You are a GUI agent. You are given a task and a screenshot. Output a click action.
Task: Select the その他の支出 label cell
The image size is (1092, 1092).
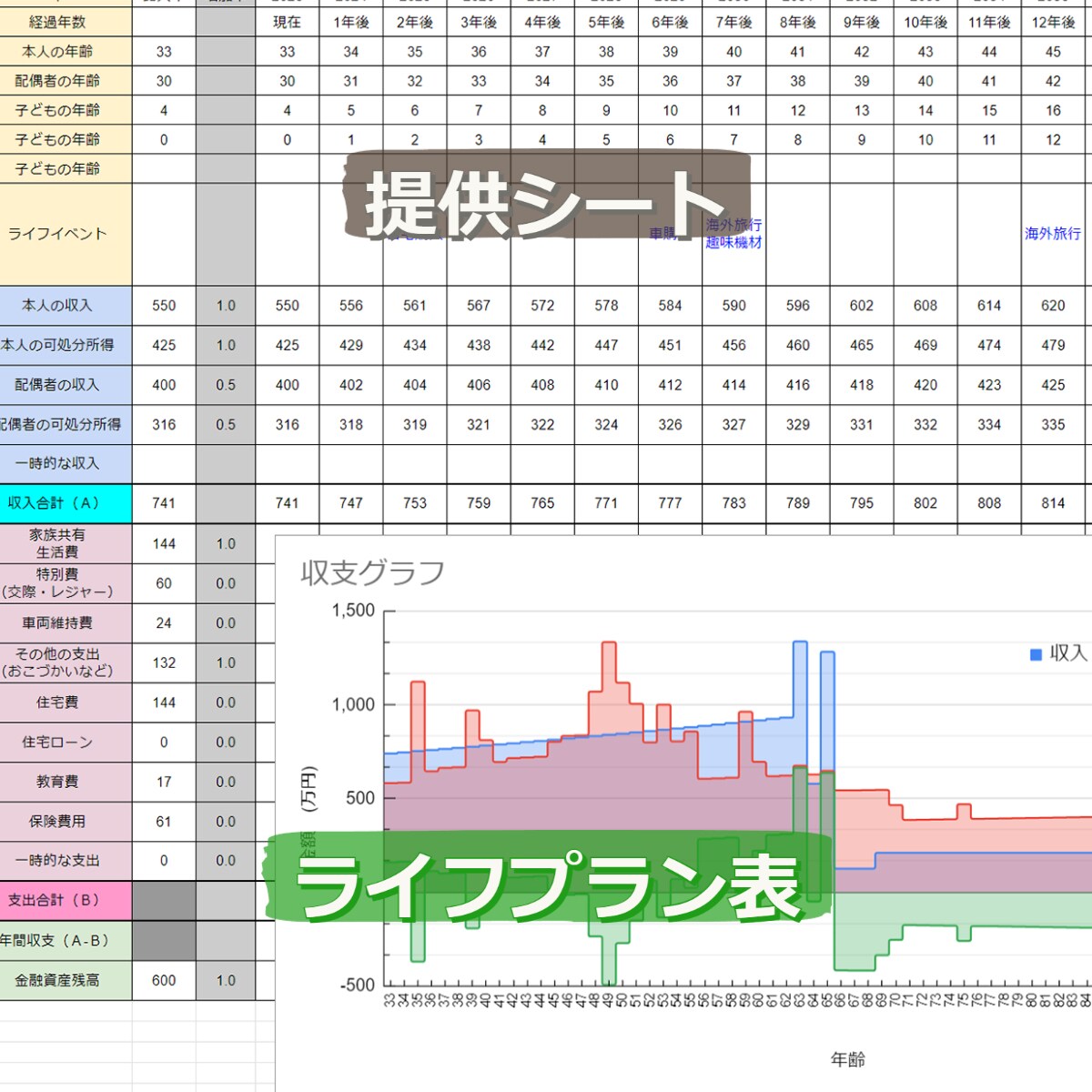click(66, 662)
